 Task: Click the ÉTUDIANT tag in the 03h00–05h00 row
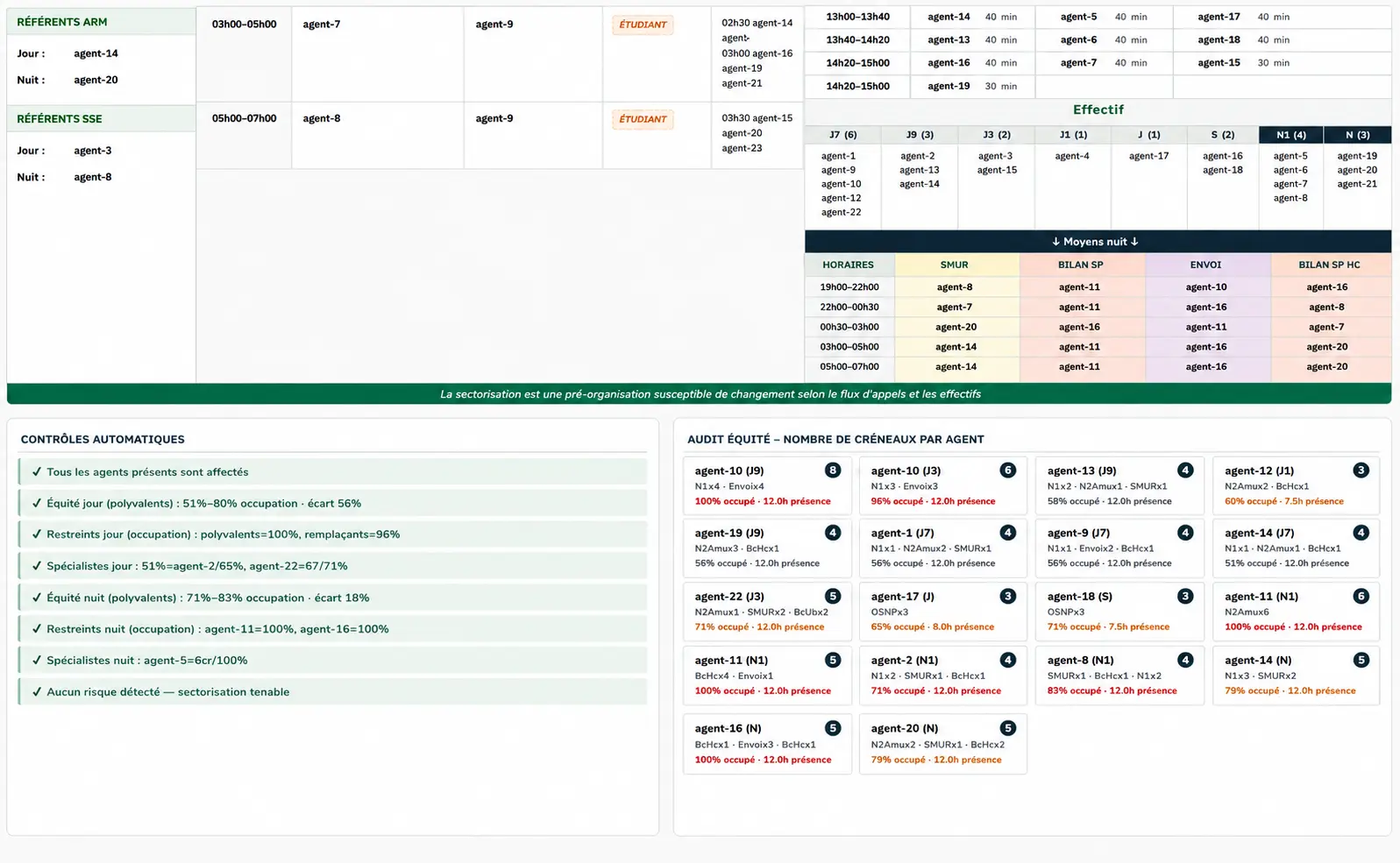tap(643, 25)
